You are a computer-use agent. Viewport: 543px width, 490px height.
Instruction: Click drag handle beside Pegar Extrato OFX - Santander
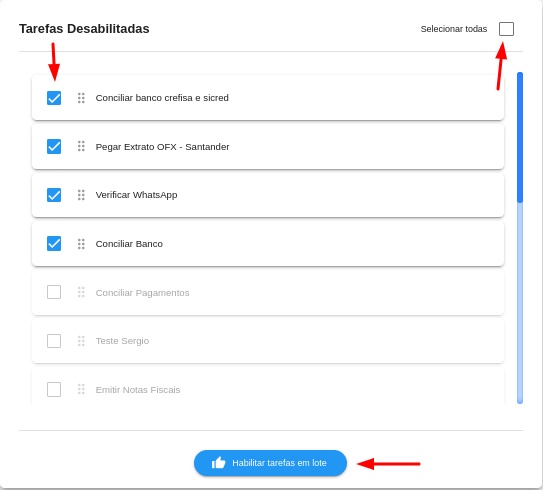coord(81,146)
